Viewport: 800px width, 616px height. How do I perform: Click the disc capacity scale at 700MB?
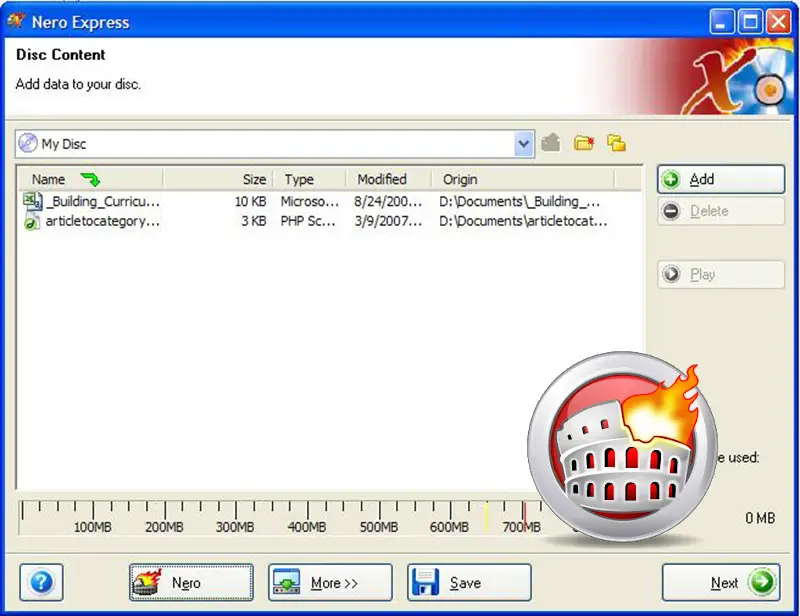[521, 527]
